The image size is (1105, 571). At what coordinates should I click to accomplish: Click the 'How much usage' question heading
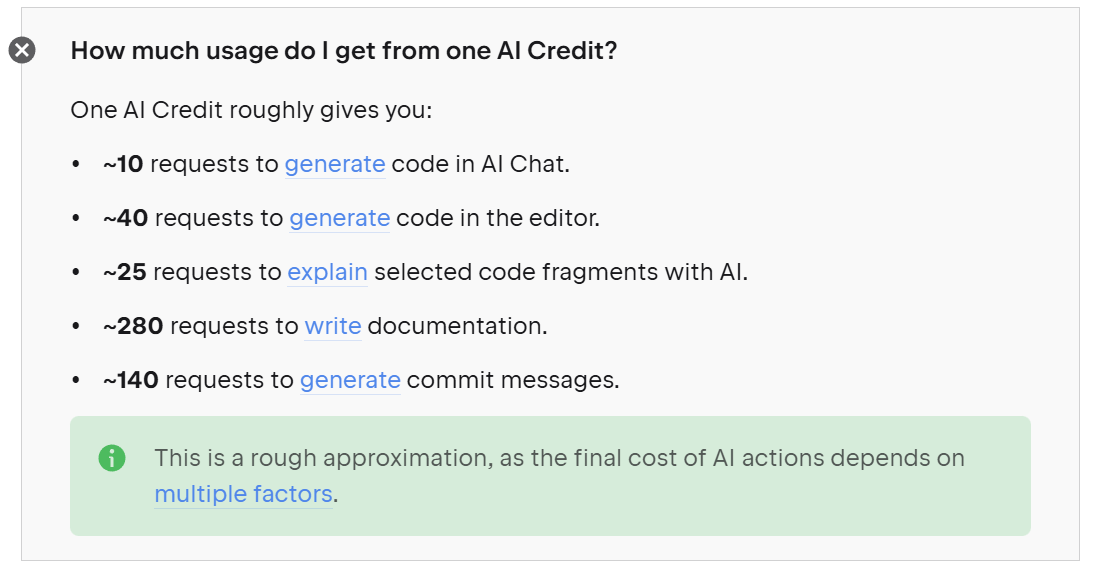click(343, 50)
